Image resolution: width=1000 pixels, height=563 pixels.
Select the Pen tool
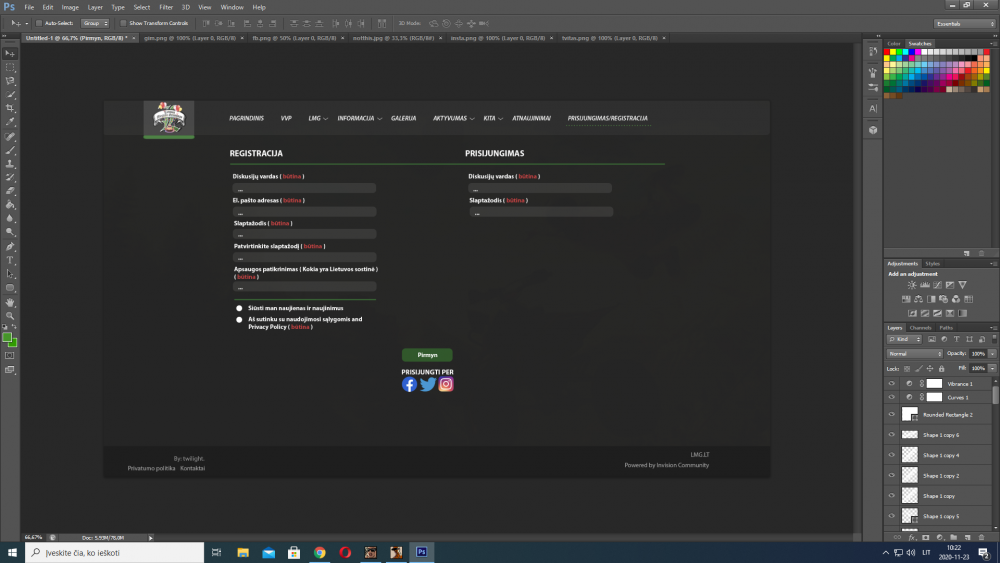[10, 246]
